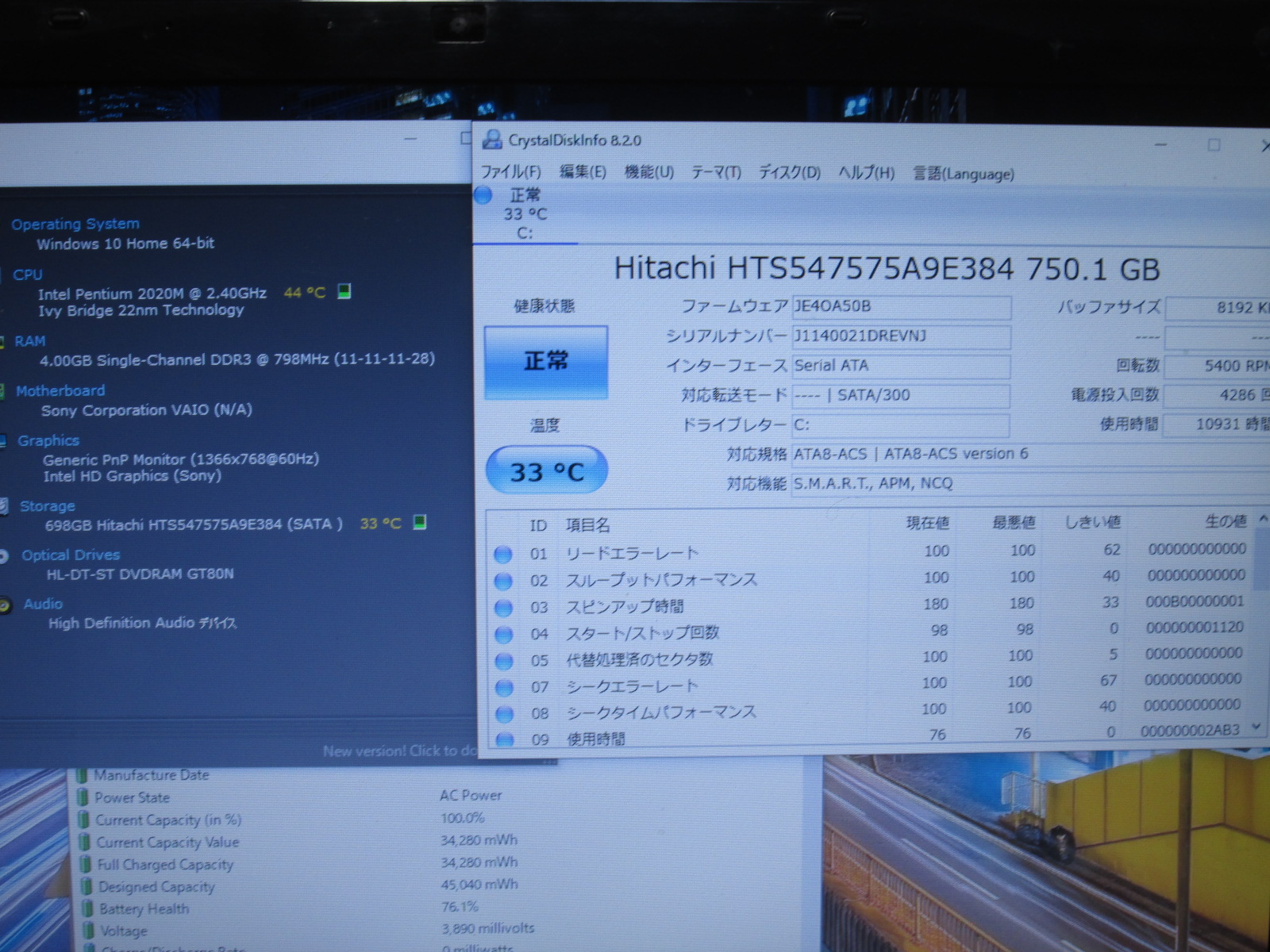The height and width of the screenshot is (952, 1270).
Task: Click the green CPU temperature indicator in Speccy
Action: (x=344, y=292)
